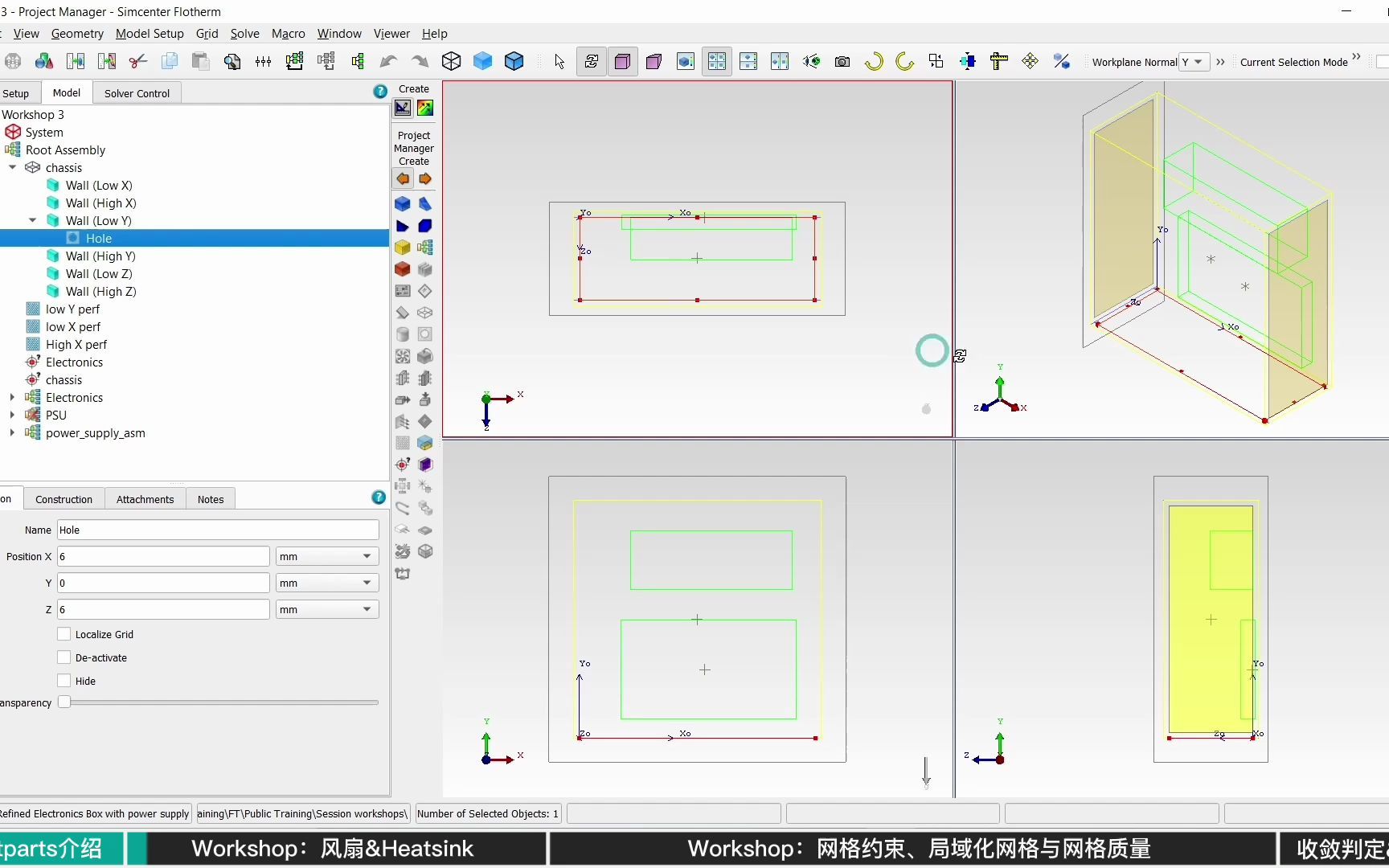Select the measure ruler tool
This screenshot has height=868, width=1389.
999,61
